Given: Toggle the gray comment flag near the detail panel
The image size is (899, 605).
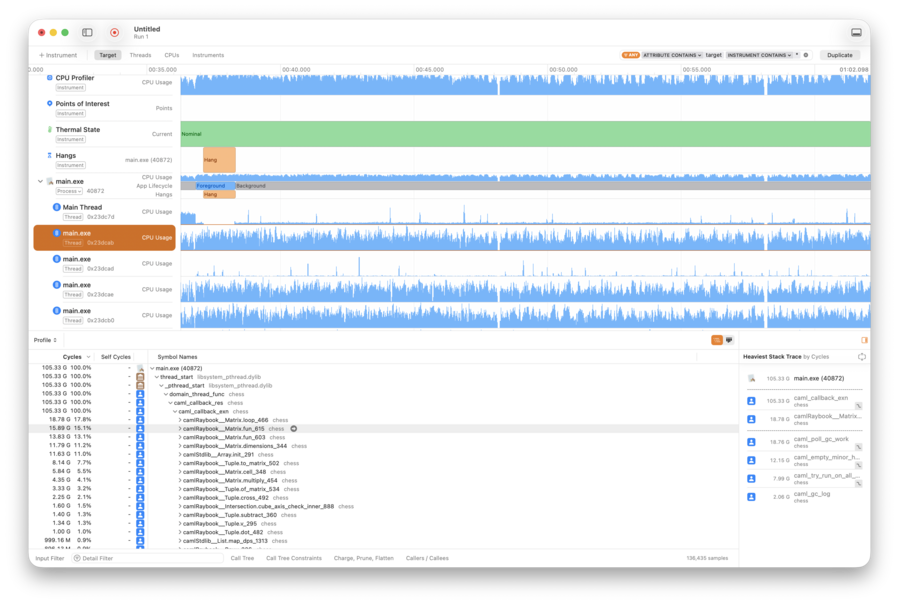Looking at the screenshot, I should (730, 340).
